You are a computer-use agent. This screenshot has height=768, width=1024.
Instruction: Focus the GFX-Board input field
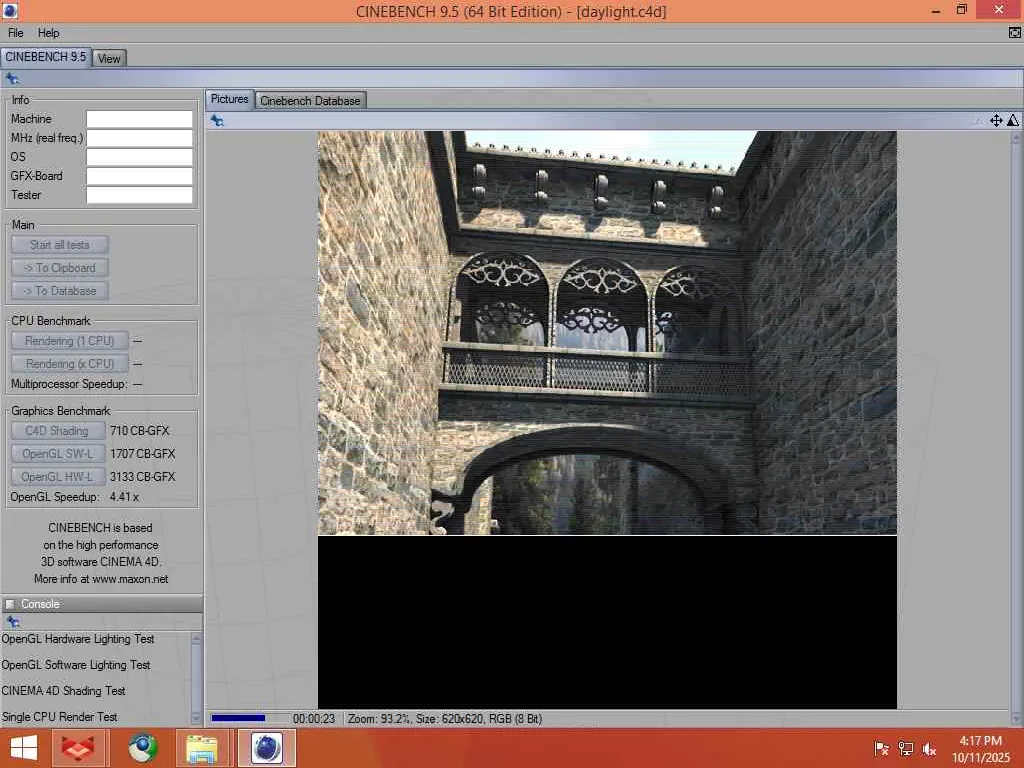coord(139,176)
